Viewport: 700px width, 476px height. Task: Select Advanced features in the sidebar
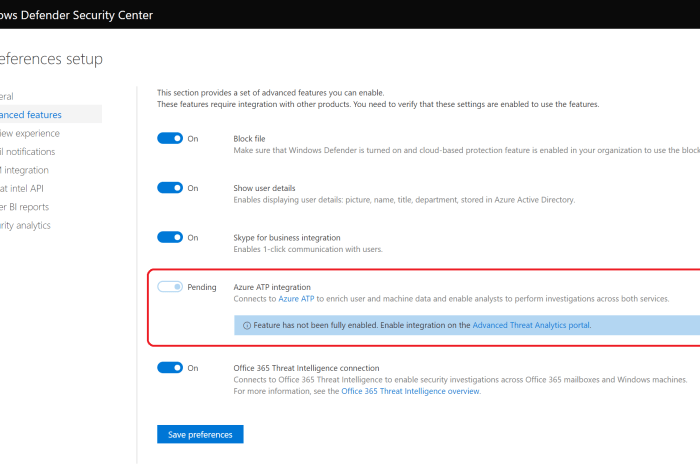32,115
